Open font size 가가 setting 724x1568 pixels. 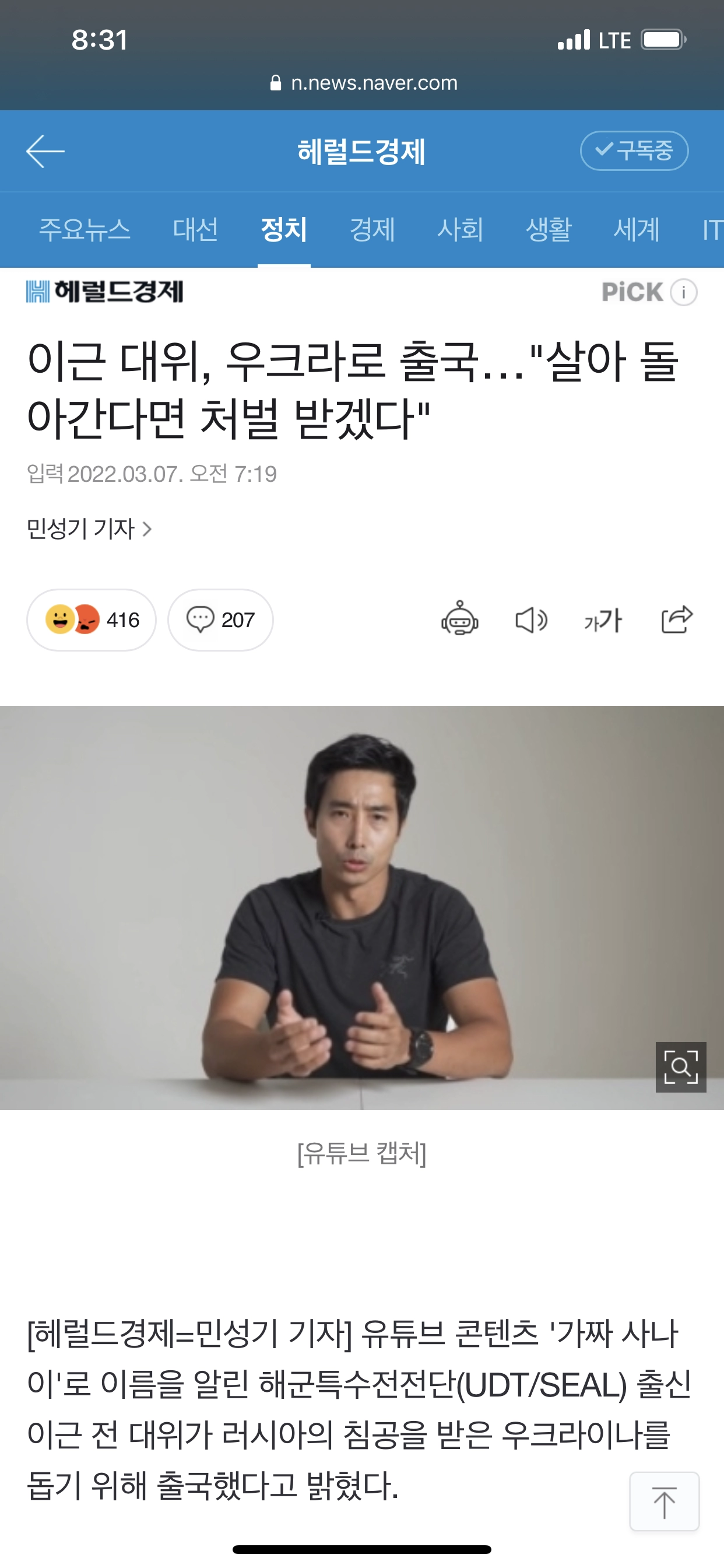coord(603,620)
